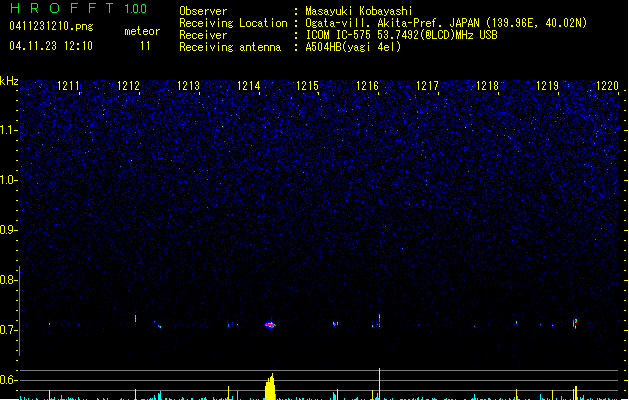Click the kHz axis unit label
Image resolution: width=629 pixels, height=400 pixels.
pyautogui.click(x=9, y=81)
